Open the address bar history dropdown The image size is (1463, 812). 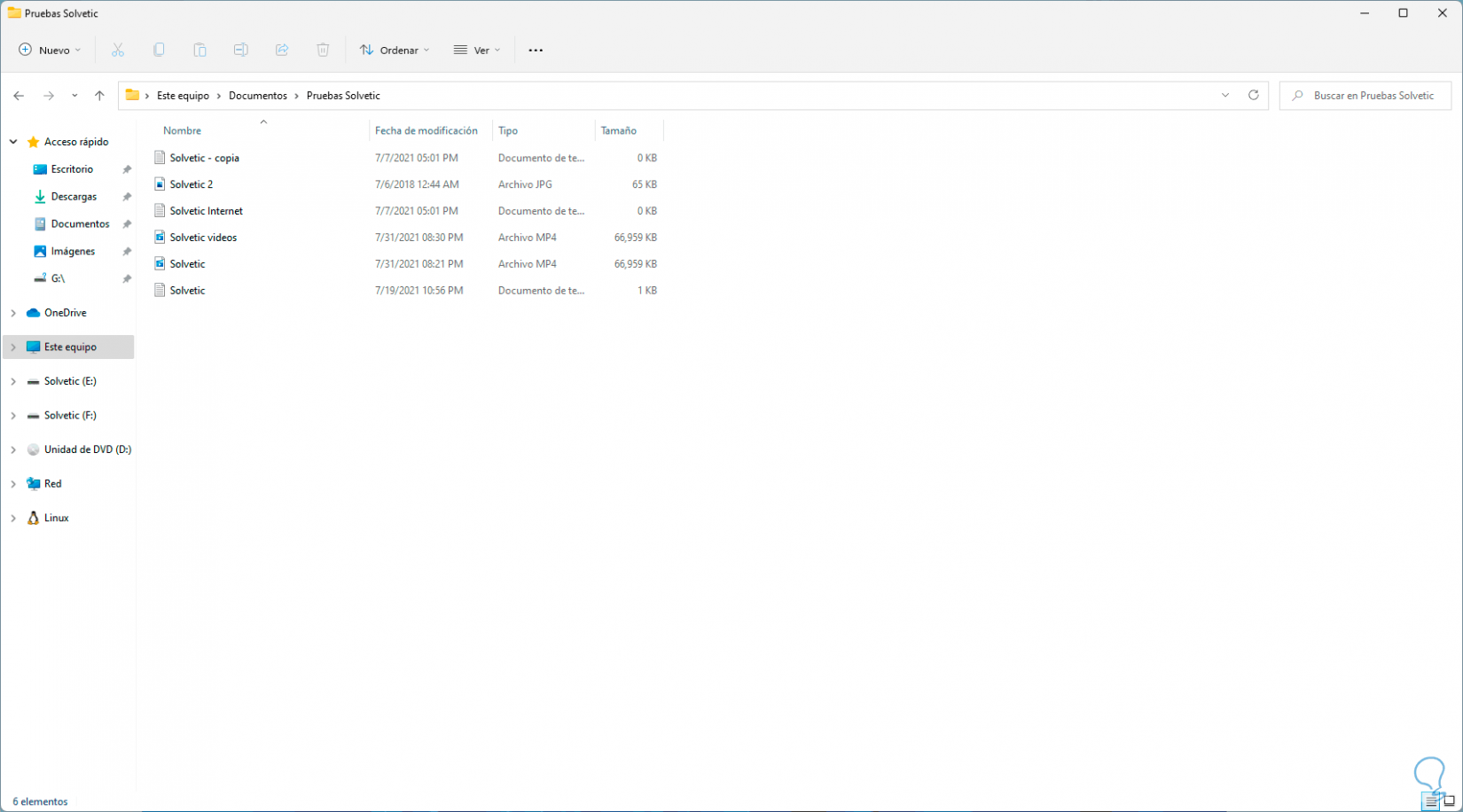click(x=1225, y=95)
